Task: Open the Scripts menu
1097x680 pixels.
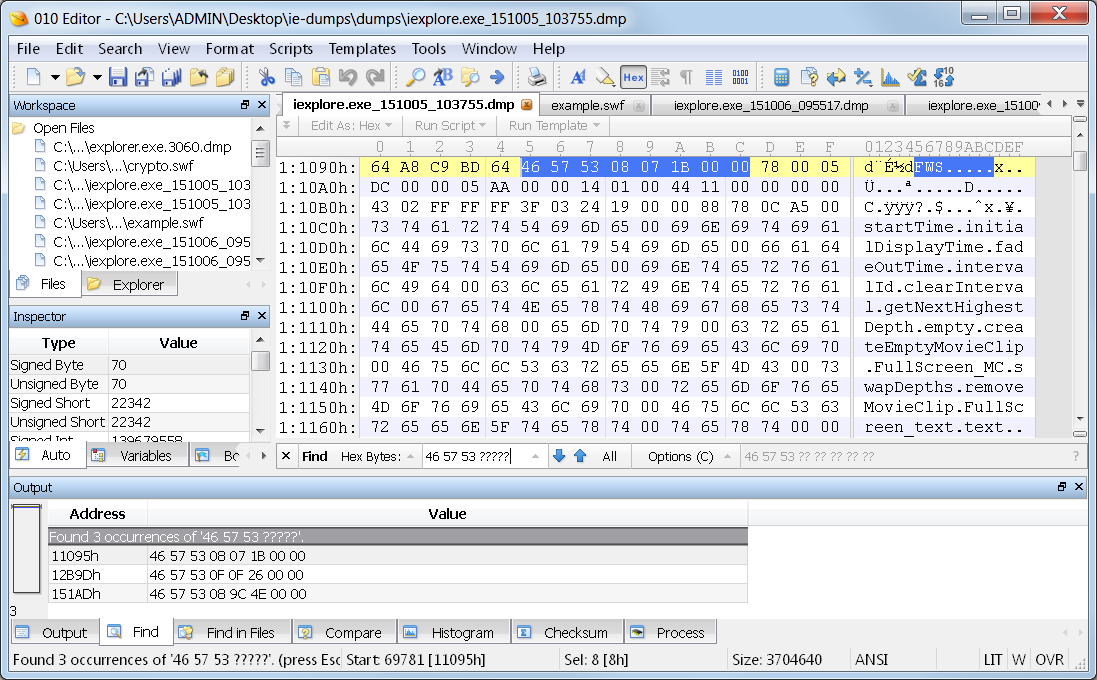Action: (x=290, y=49)
